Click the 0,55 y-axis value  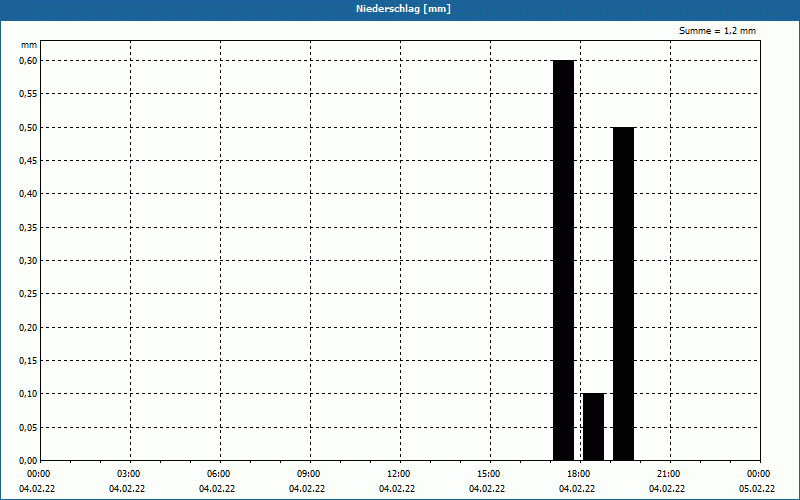pyautogui.click(x=28, y=94)
